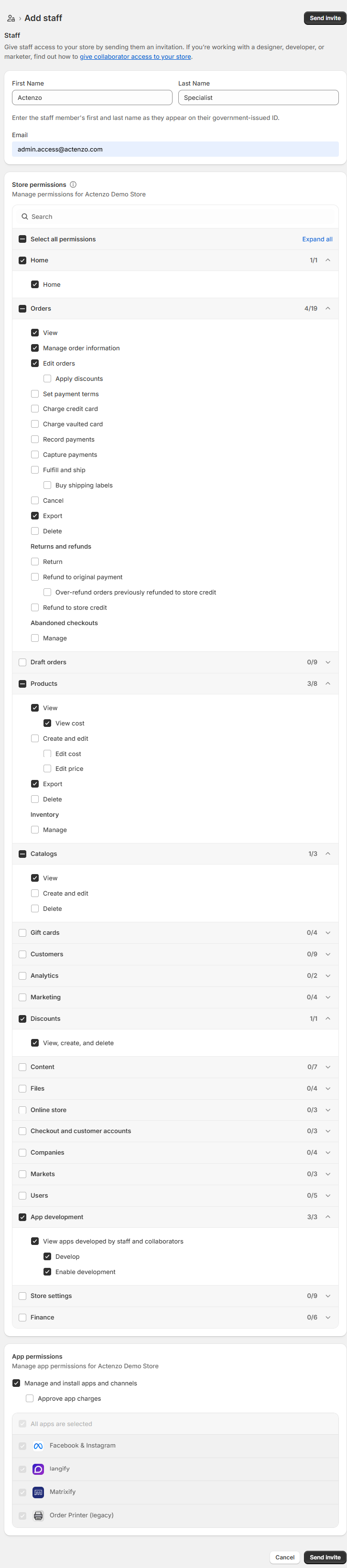
Task: Enable the Apply discounts checkbox
Action: (x=47, y=378)
